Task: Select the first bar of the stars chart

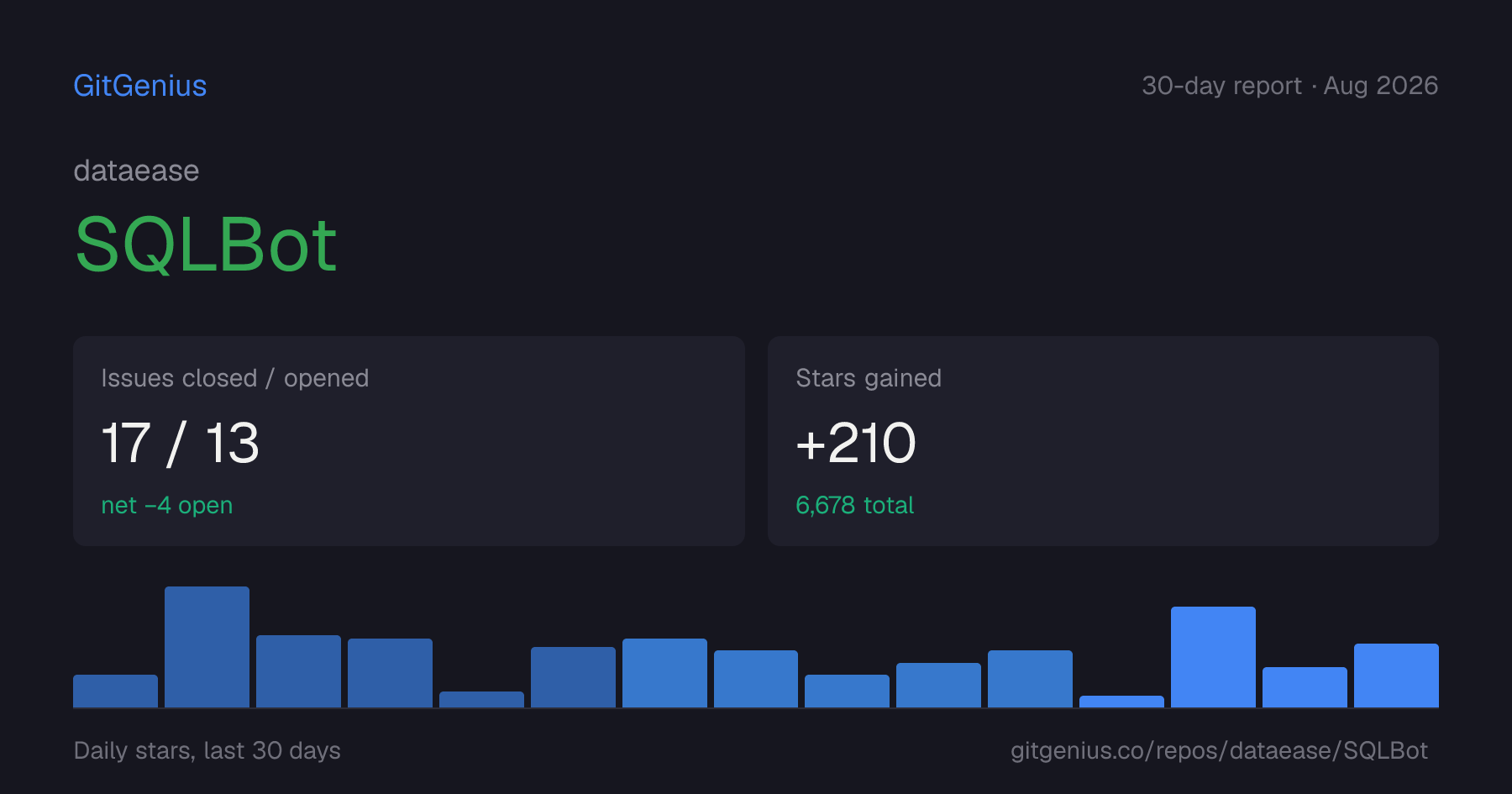Action: pyautogui.click(x=115, y=691)
